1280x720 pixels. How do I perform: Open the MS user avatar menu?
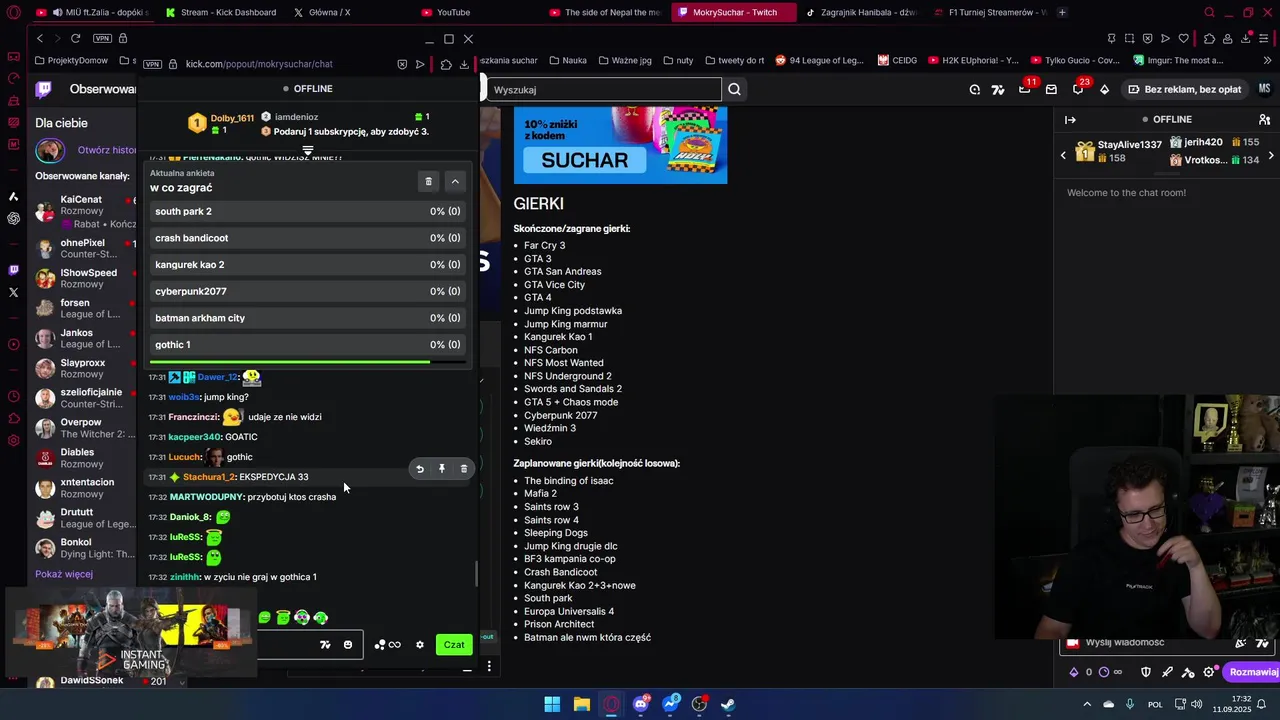click(x=1265, y=89)
